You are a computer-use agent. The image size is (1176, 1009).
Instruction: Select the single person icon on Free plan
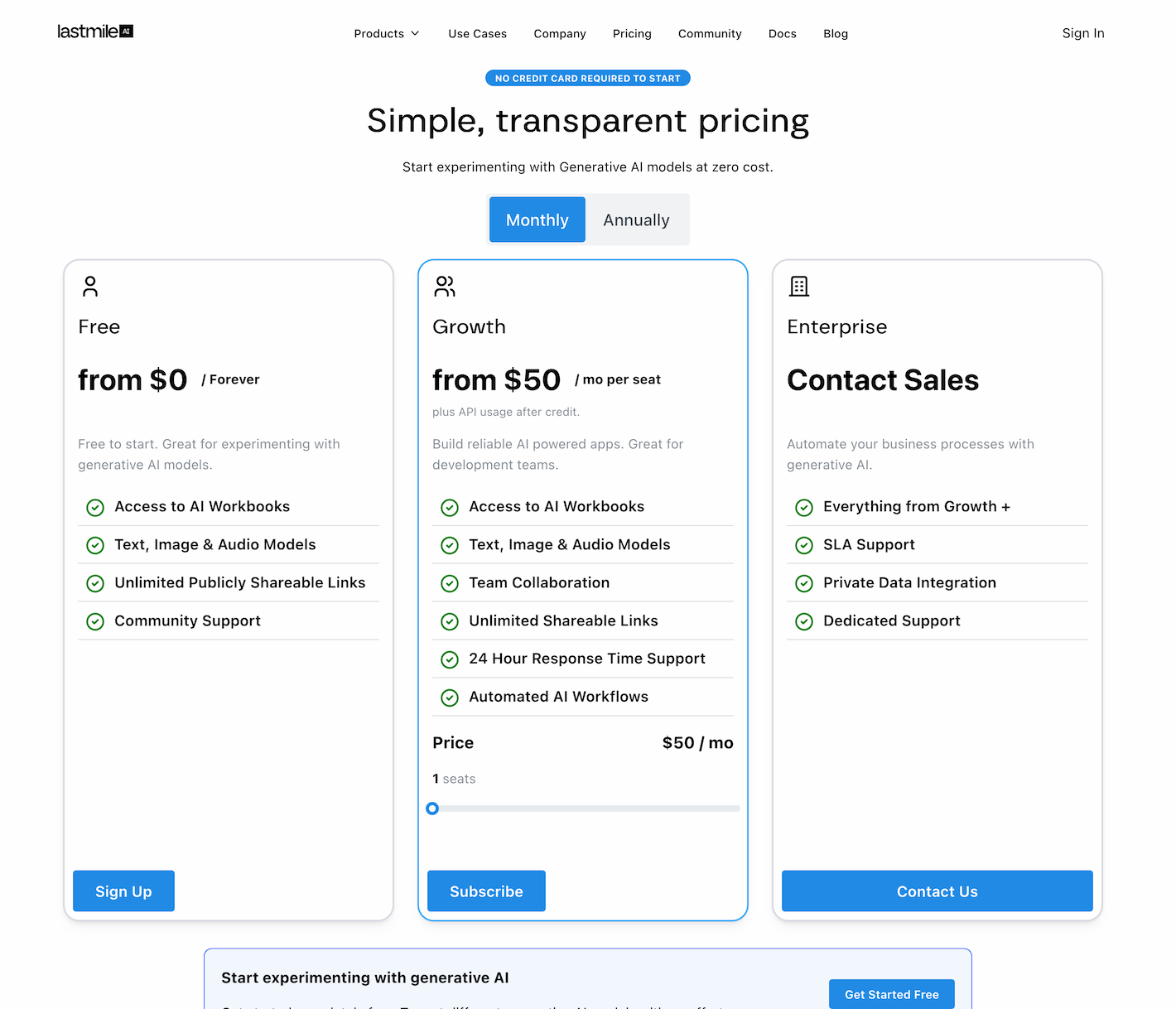pos(89,286)
